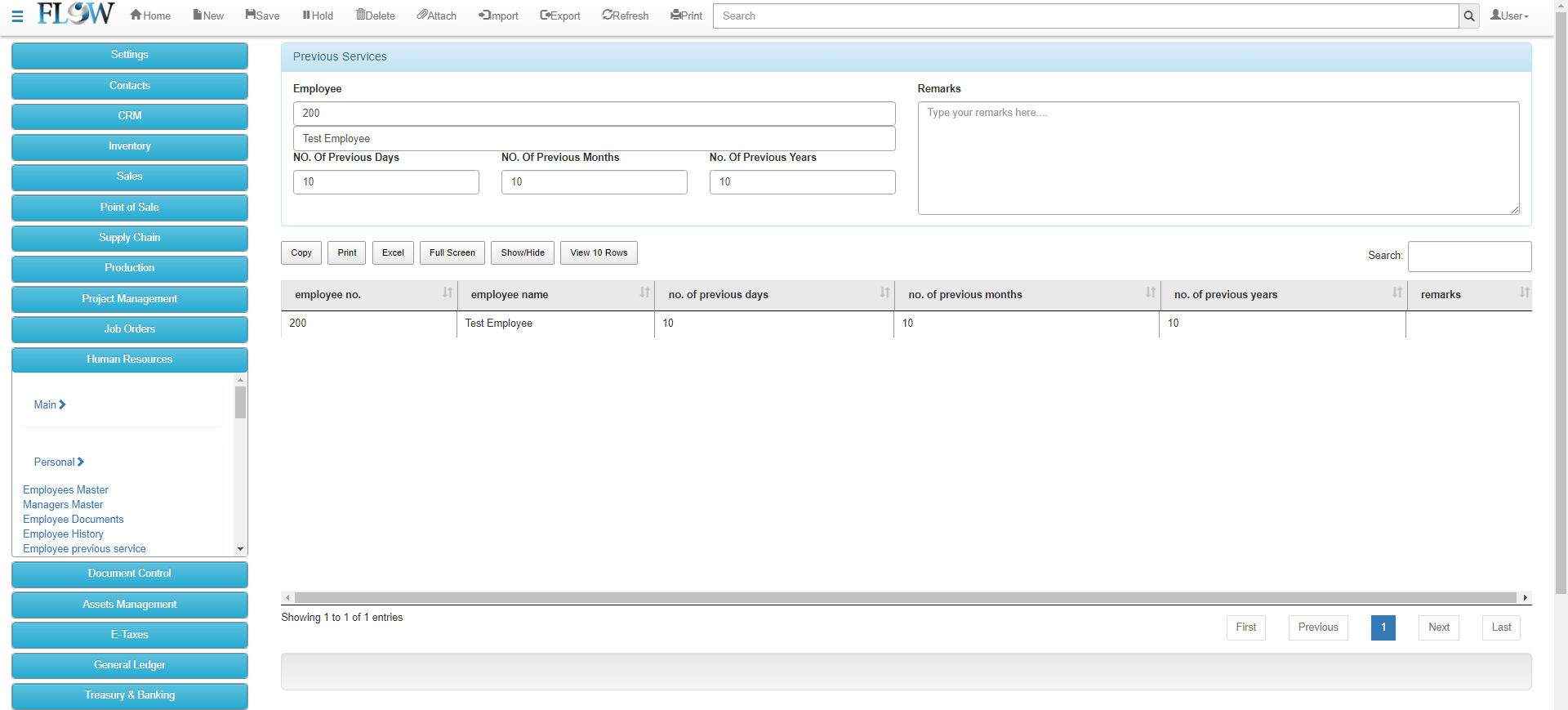Expand the Personal submenu section
Image resolution: width=1568 pixels, height=710 pixels.
[59, 462]
